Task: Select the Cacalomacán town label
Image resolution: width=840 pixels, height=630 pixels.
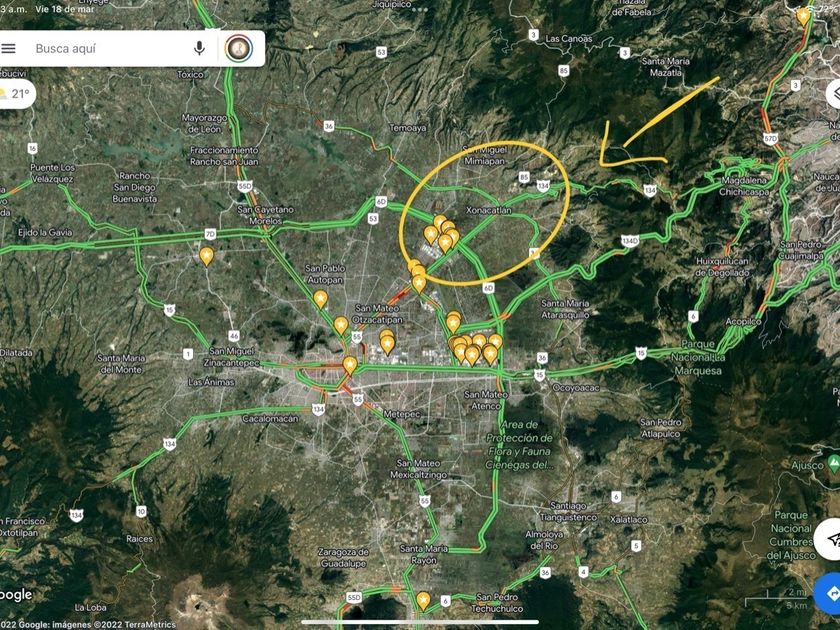Action: click(271, 419)
